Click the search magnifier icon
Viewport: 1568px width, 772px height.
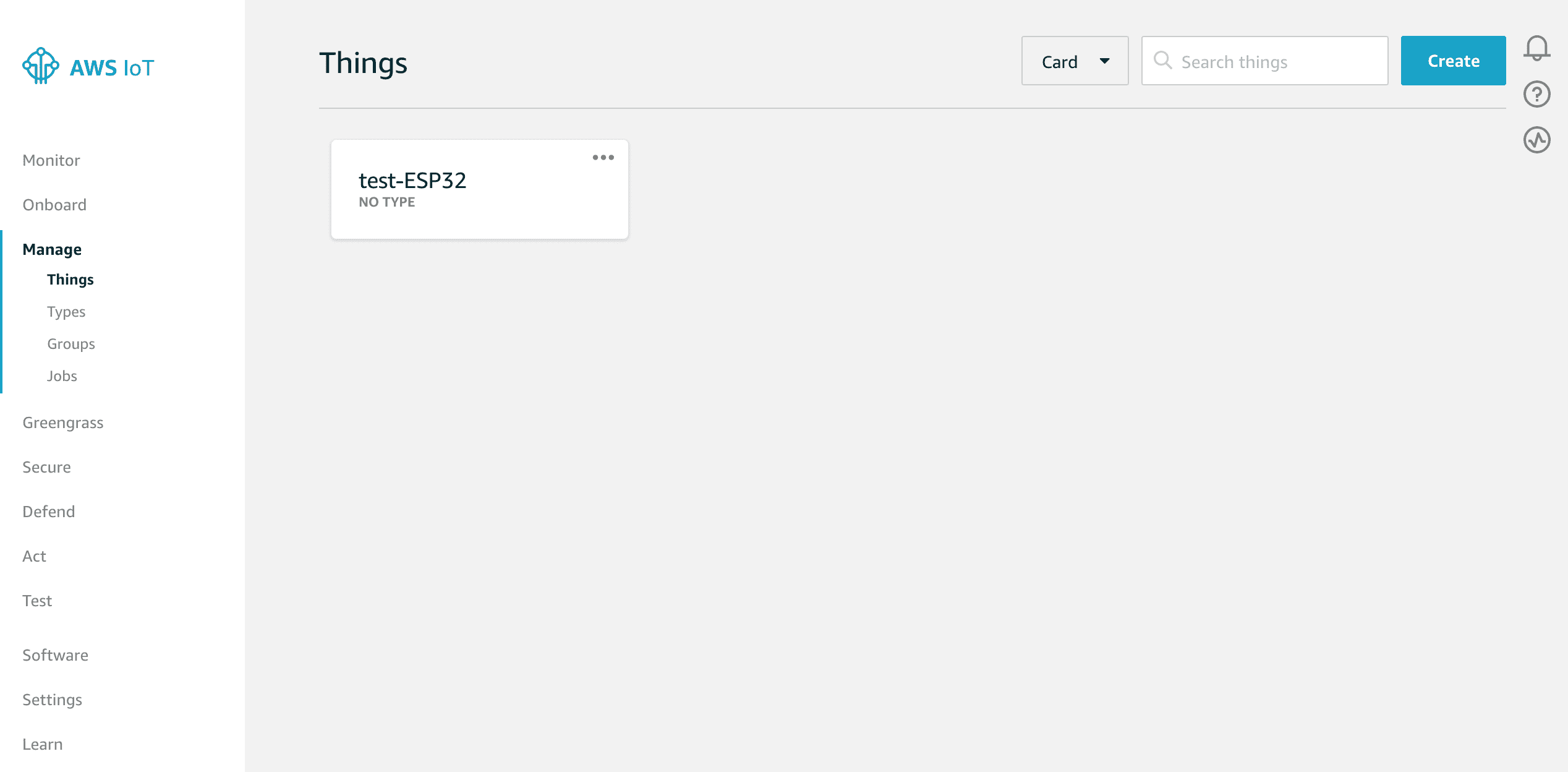coord(1164,61)
